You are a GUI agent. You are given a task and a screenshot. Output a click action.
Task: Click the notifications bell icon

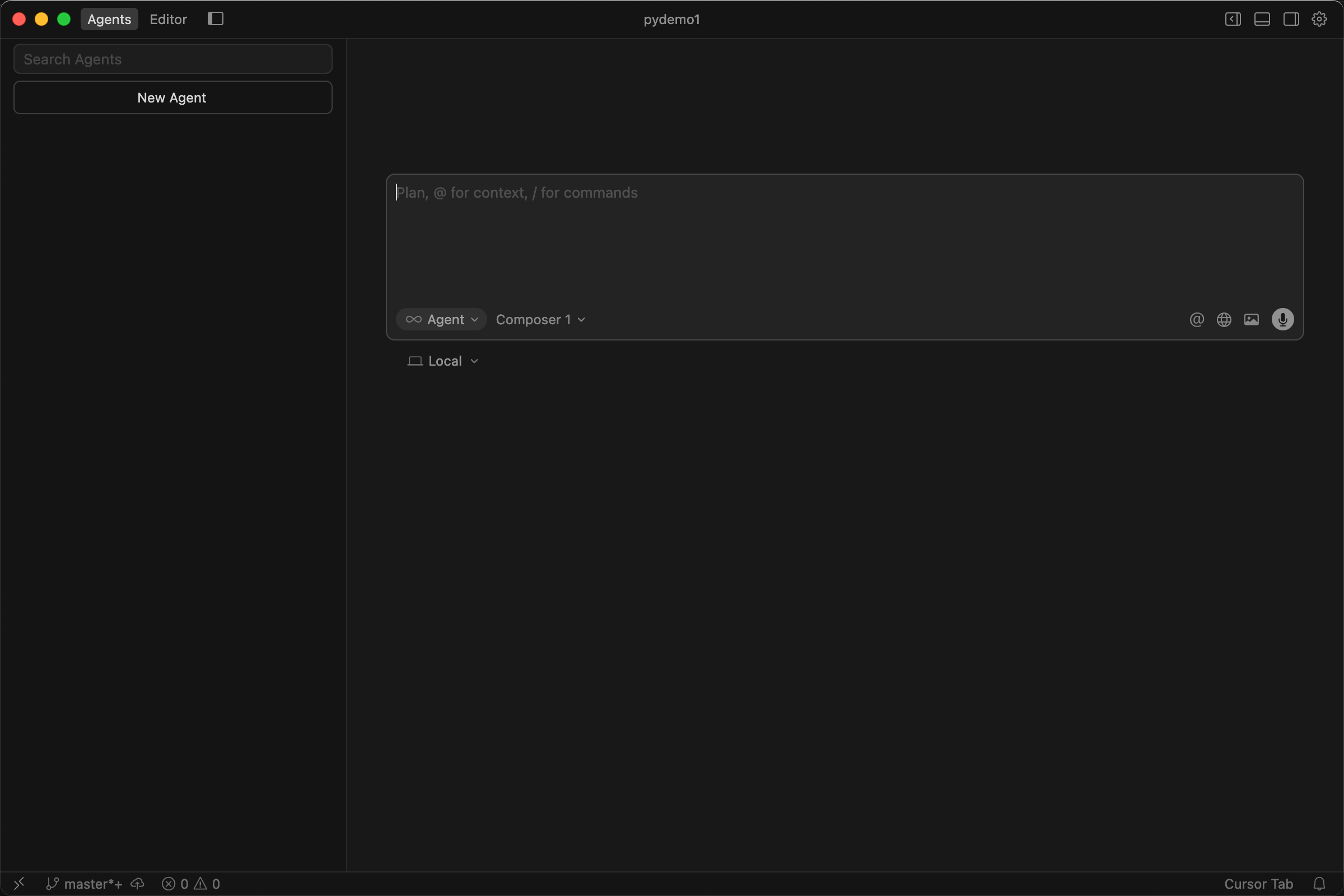coord(1319,884)
